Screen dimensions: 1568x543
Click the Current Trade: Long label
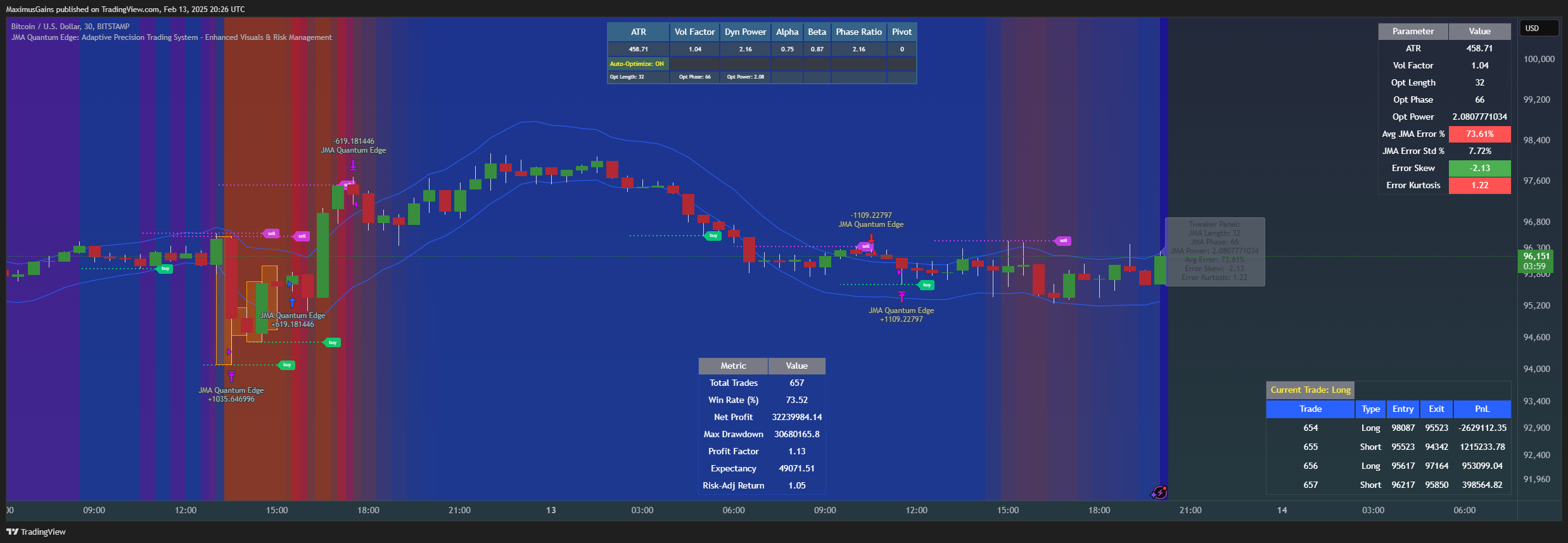(x=1310, y=390)
